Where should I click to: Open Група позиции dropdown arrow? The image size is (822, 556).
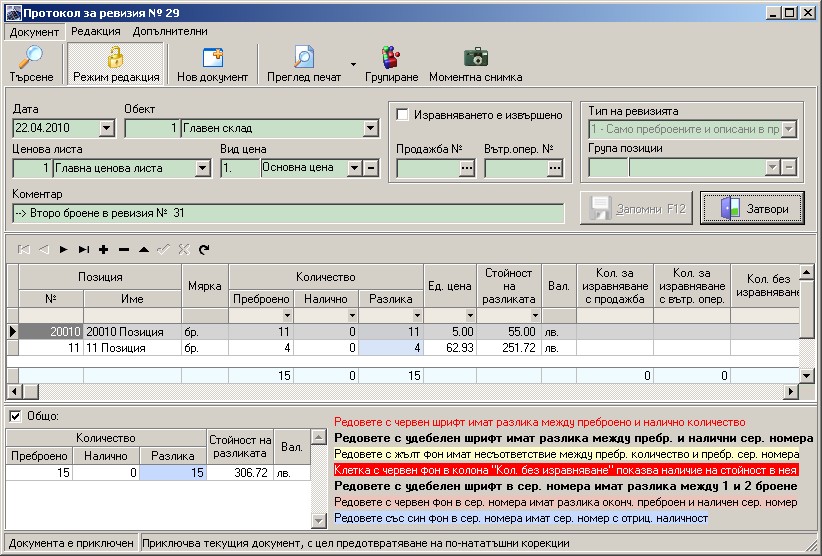click(772, 168)
